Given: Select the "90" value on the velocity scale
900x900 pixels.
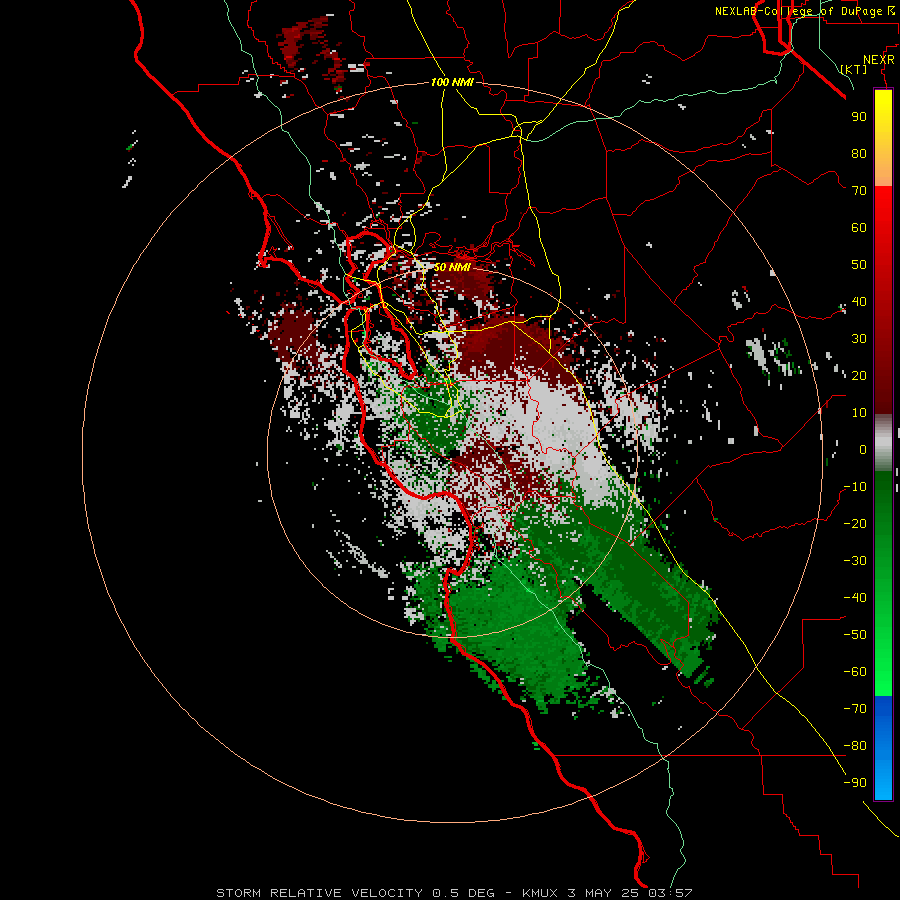Looking at the screenshot, I should click(x=859, y=117).
